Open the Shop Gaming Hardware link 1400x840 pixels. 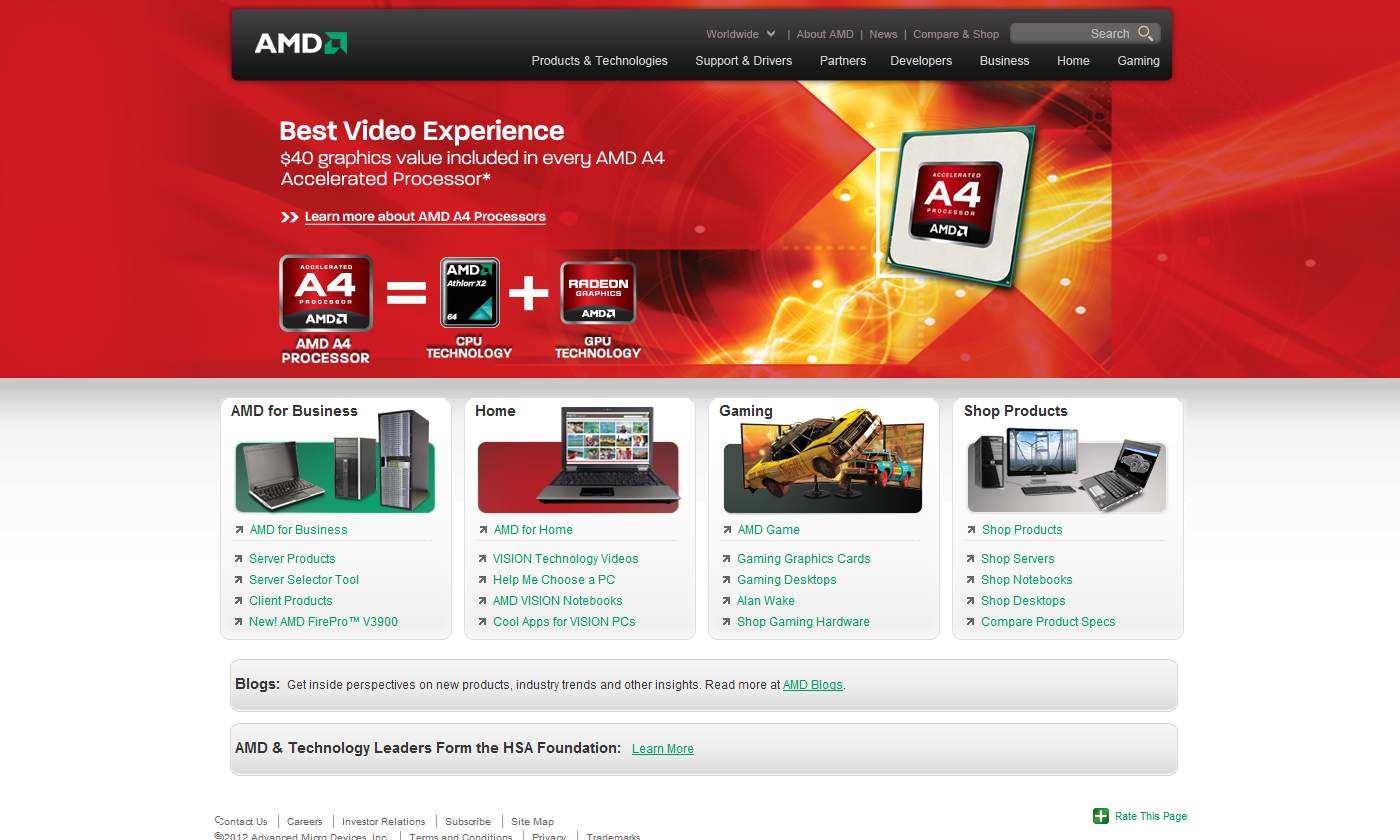[x=803, y=622]
